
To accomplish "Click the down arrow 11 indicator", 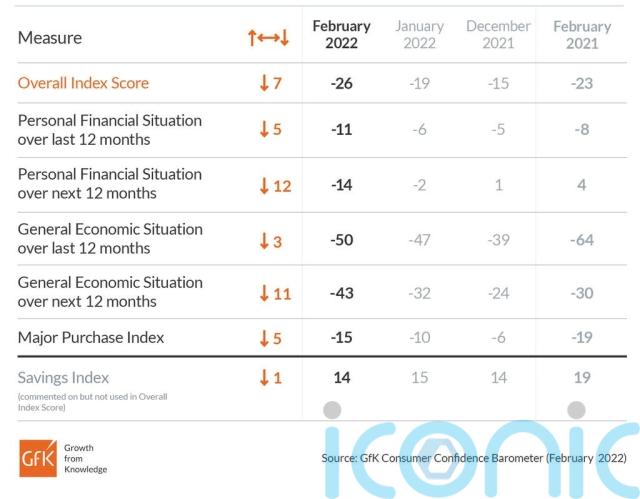I will pos(276,293).
